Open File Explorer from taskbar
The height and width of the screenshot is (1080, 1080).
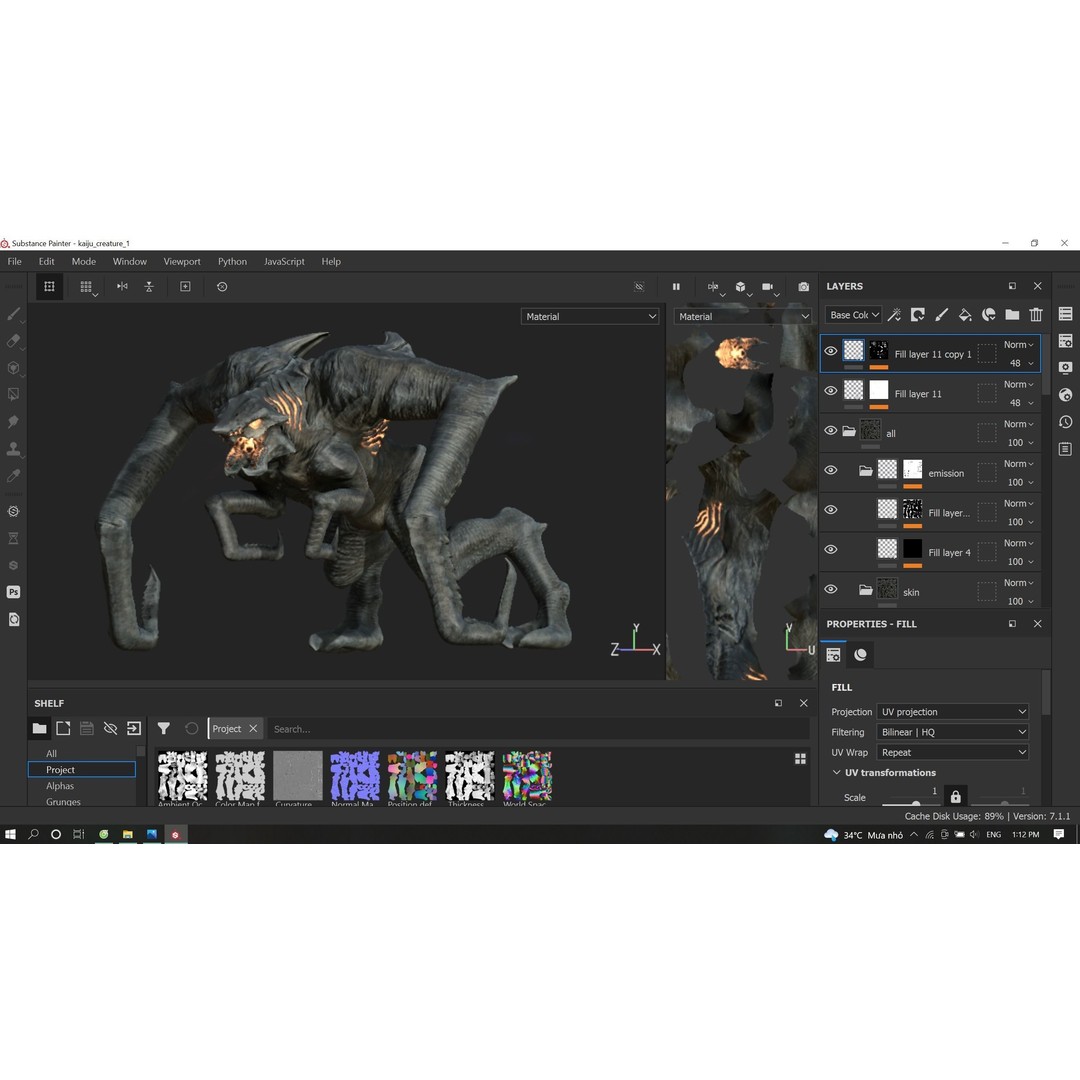(x=127, y=835)
